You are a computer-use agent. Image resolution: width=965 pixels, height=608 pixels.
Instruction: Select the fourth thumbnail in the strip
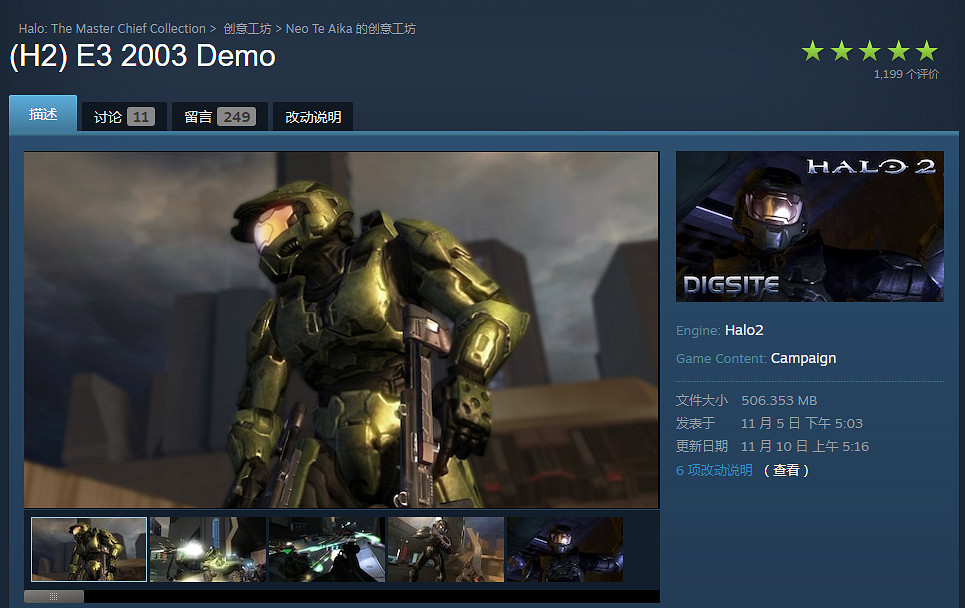[445, 549]
